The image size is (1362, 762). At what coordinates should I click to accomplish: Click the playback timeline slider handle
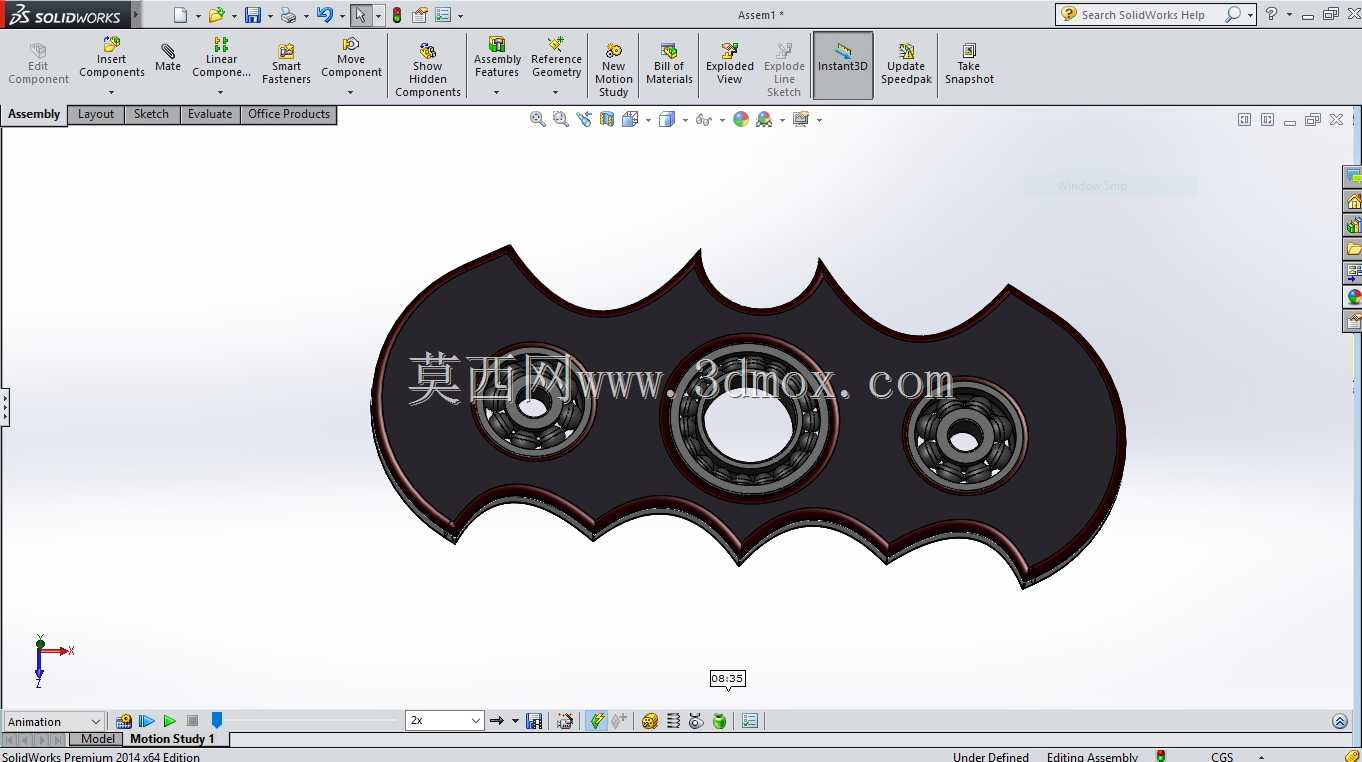216,720
